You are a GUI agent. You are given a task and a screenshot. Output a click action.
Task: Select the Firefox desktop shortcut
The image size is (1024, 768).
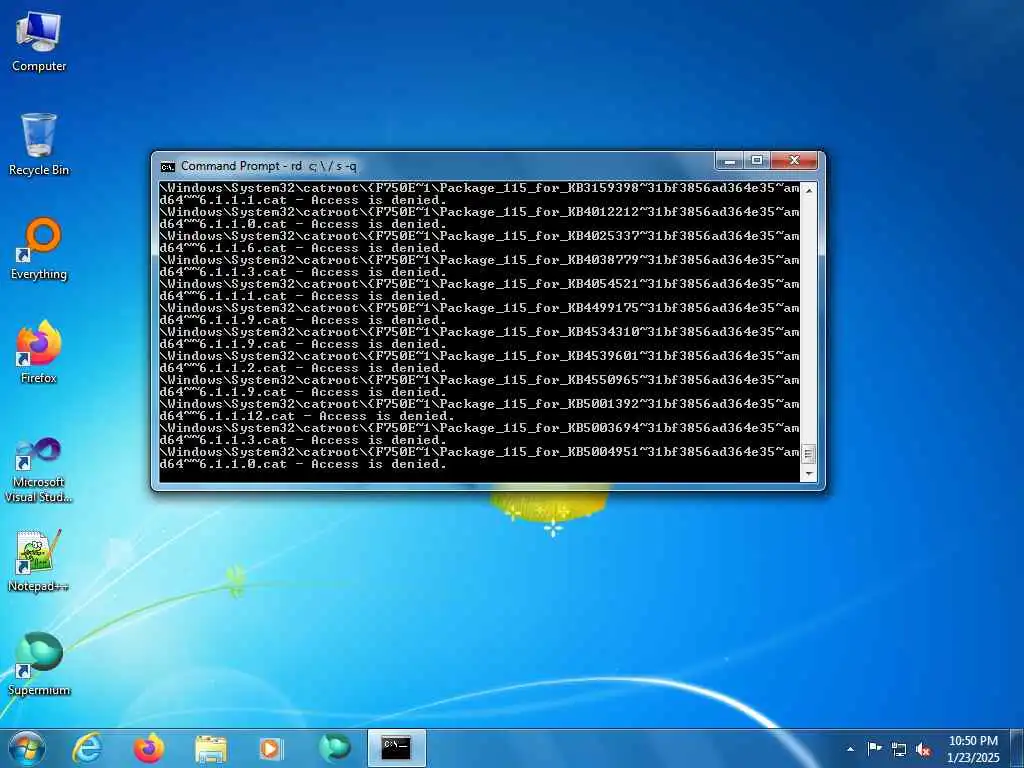coord(39,353)
